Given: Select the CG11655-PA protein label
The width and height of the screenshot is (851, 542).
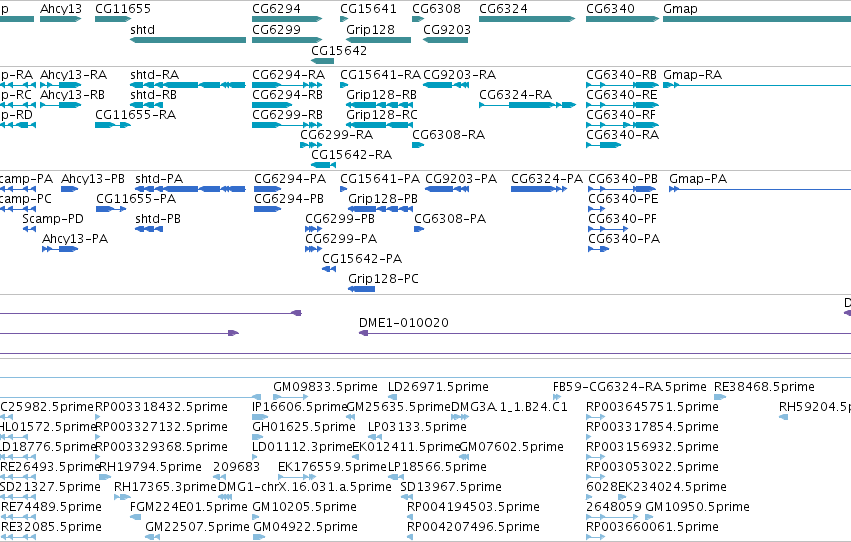Looking at the screenshot, I should 136,199.
